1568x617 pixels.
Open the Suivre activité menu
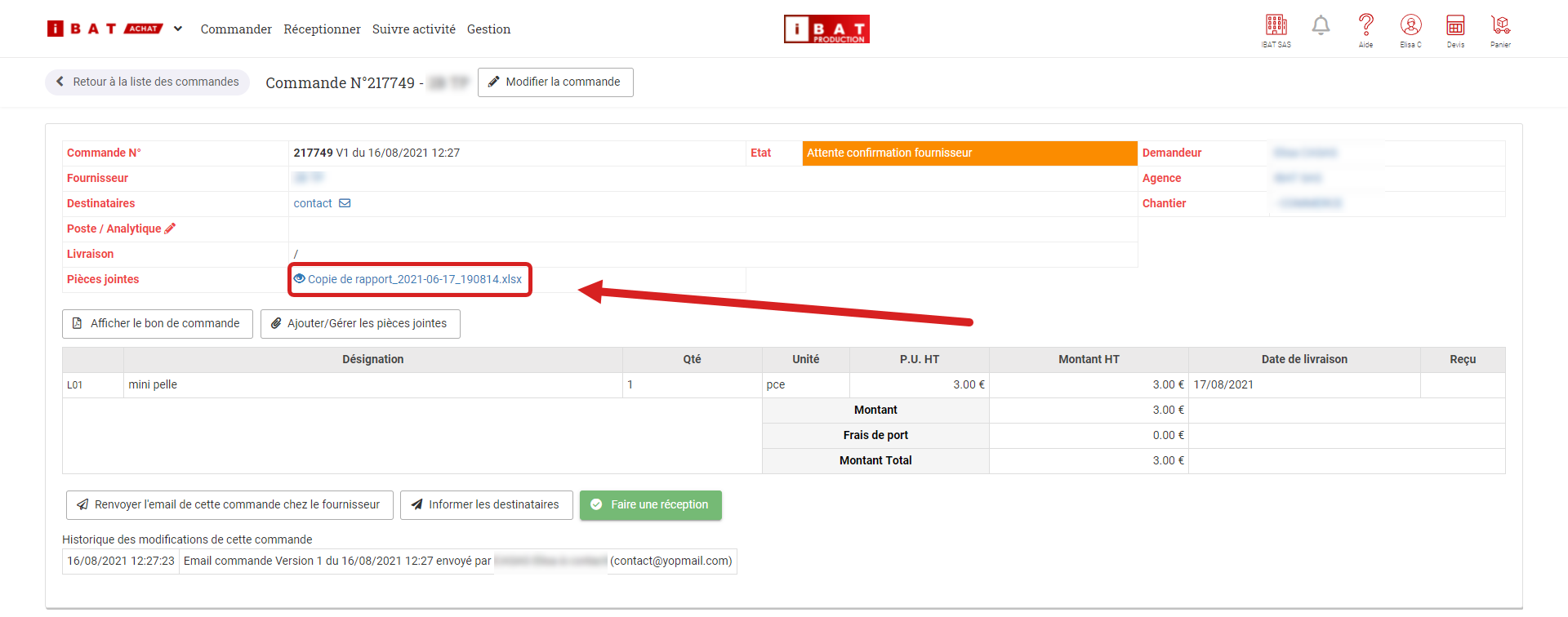click(x=413, y=29)
